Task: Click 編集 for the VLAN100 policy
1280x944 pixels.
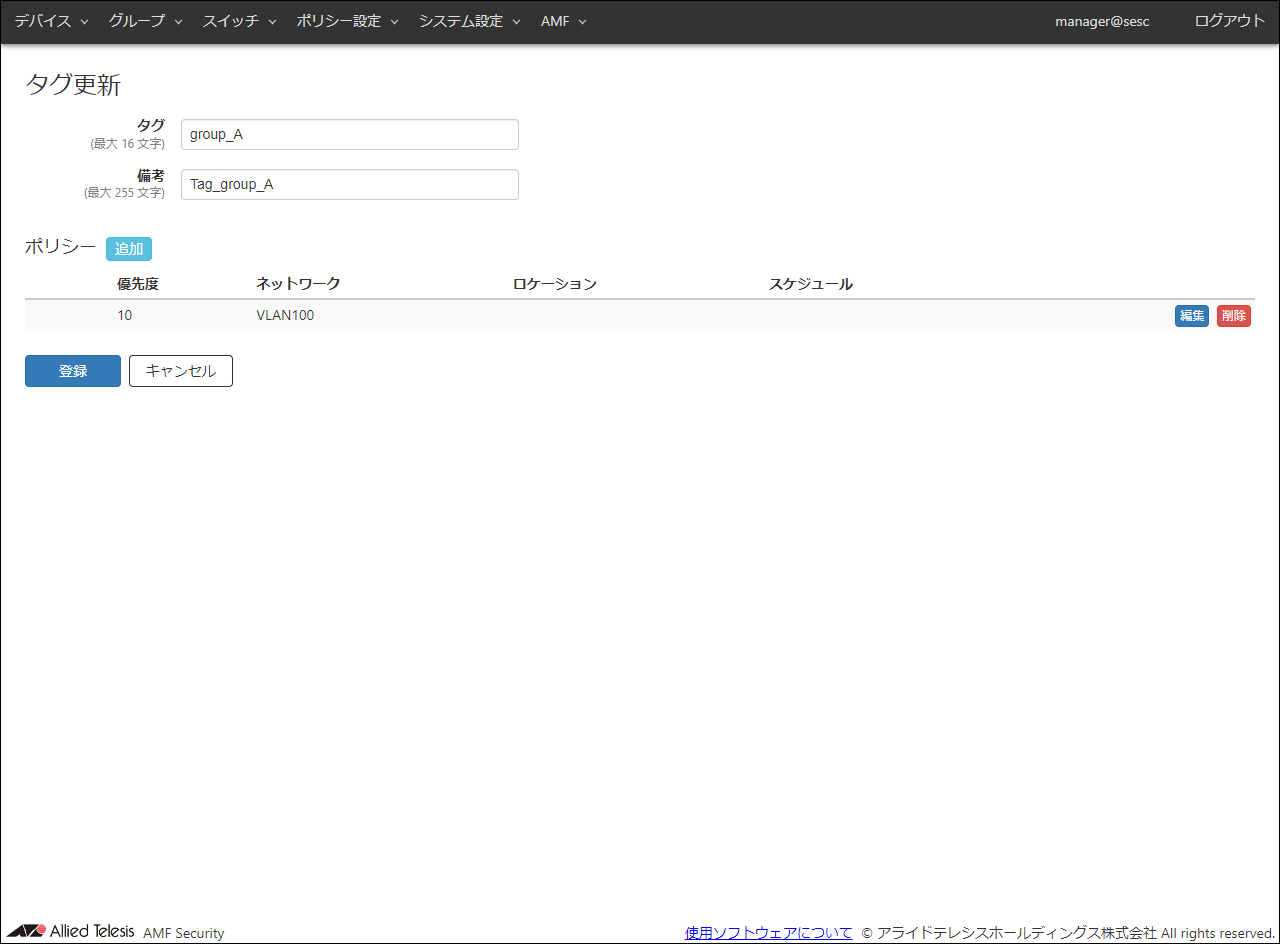Action: 1191,316
